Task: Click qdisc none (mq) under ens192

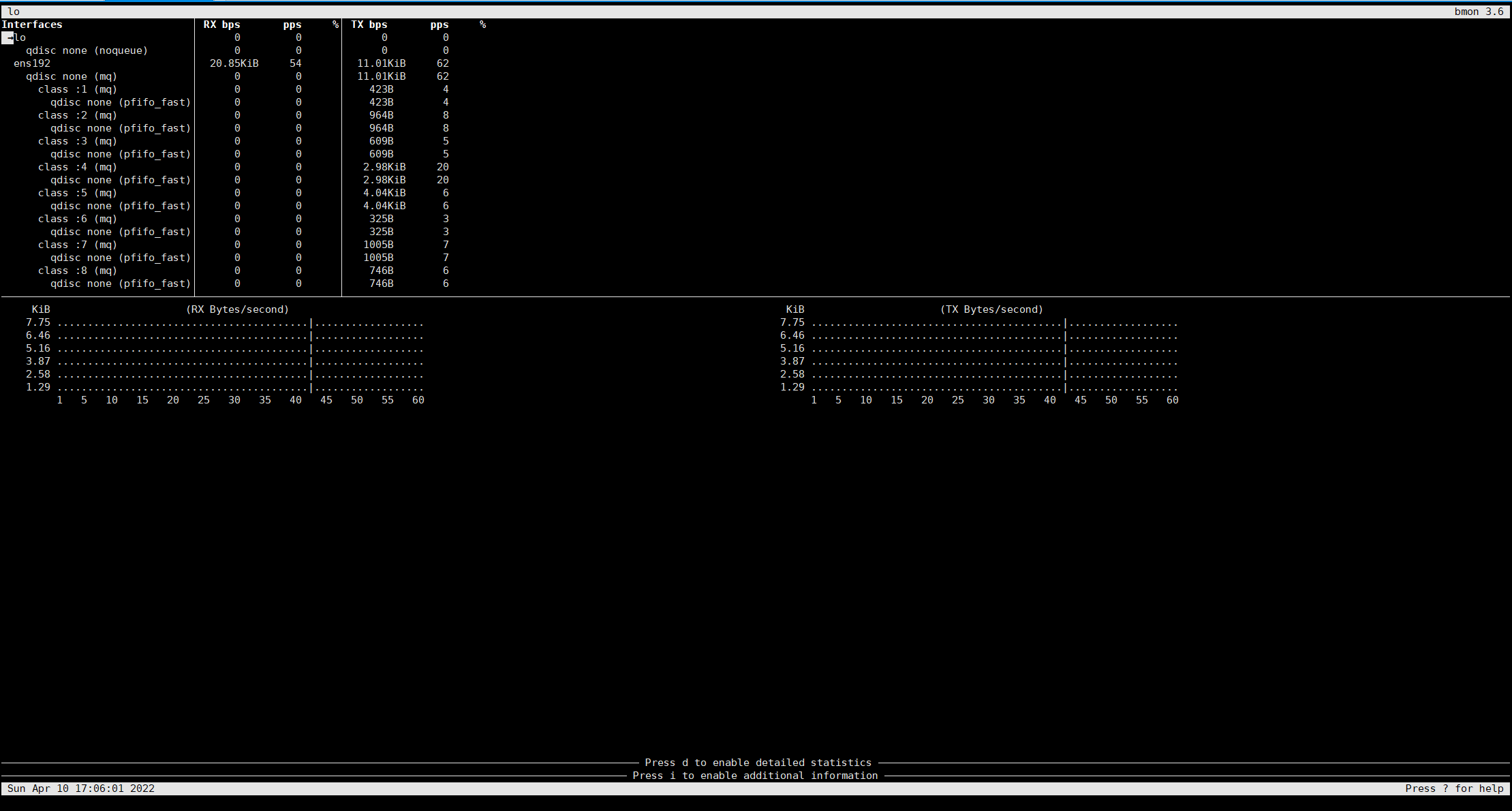Action: point(72,76)
